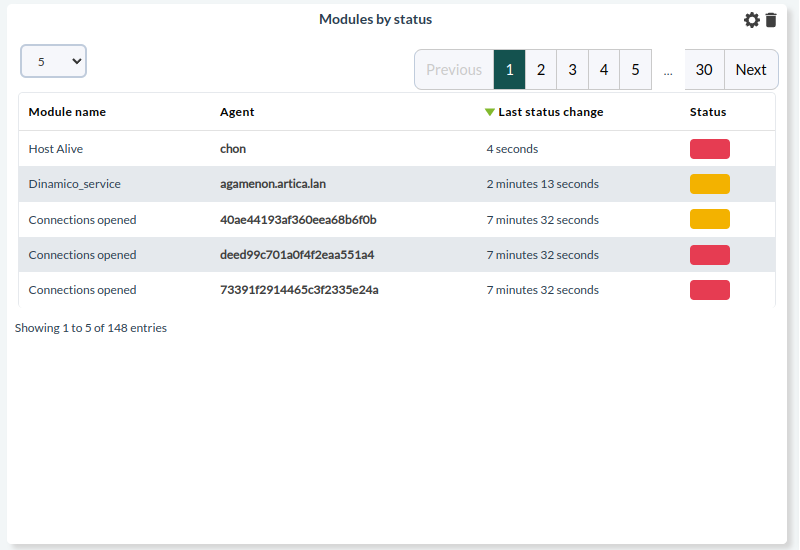
Task: Click the 'Showing 1 to 5 of 148 entries' text
Action: coord(91,328)
